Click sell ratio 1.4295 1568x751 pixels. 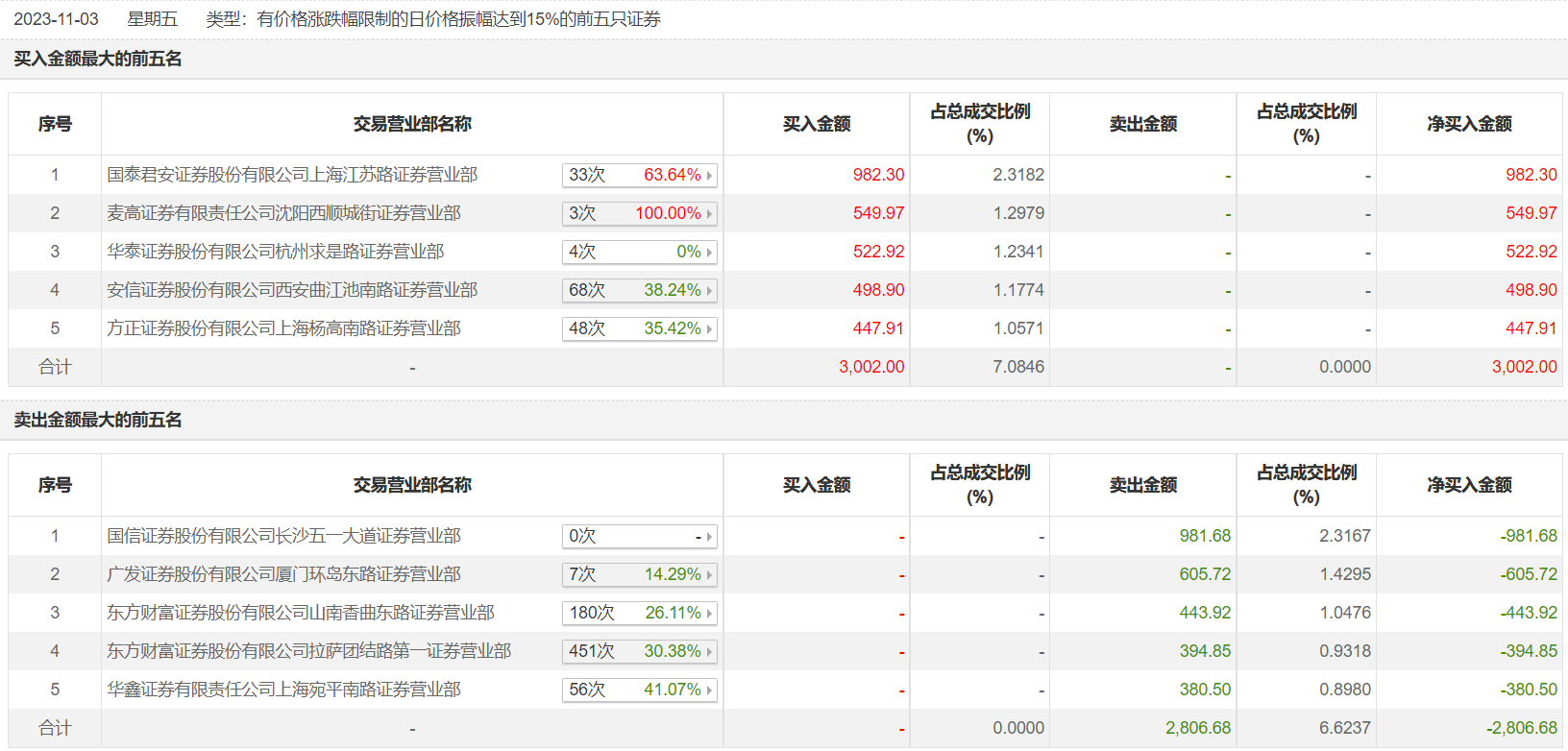(x=1345, y=574)
